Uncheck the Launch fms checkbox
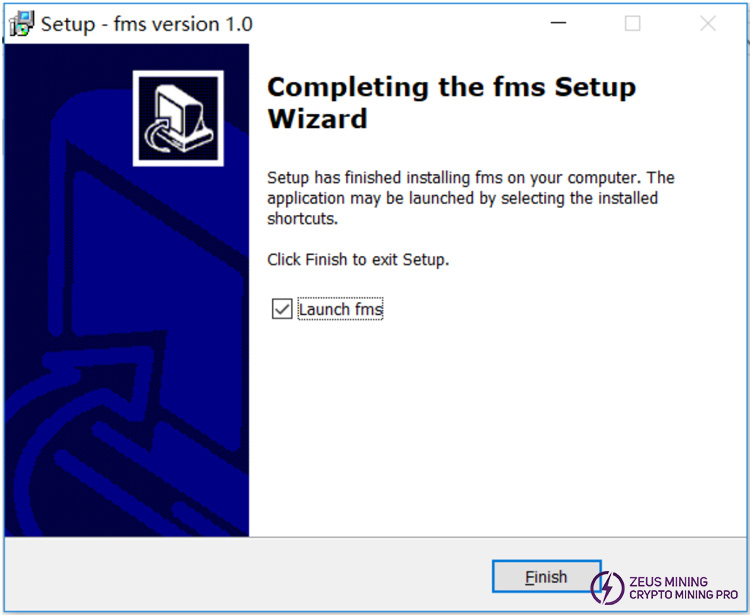This screenshot has height=615, width=750. click(x=282, y=309)
